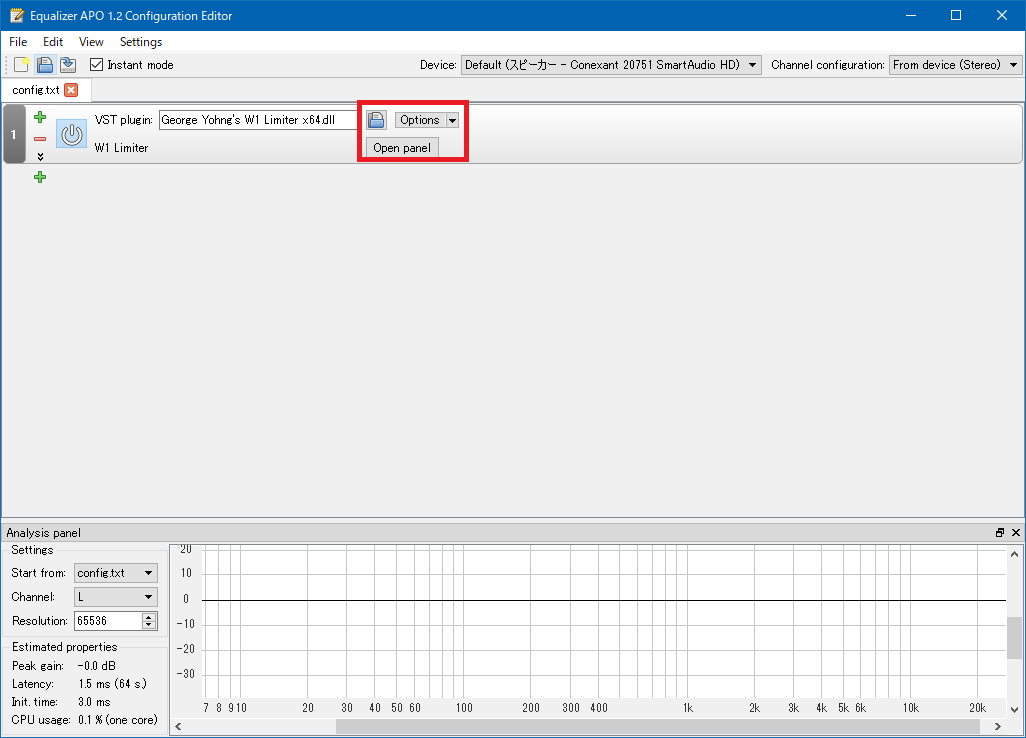Expand the Options dropdown arrow
This screenshot has height=738, width=1026.
coord(452,120)
